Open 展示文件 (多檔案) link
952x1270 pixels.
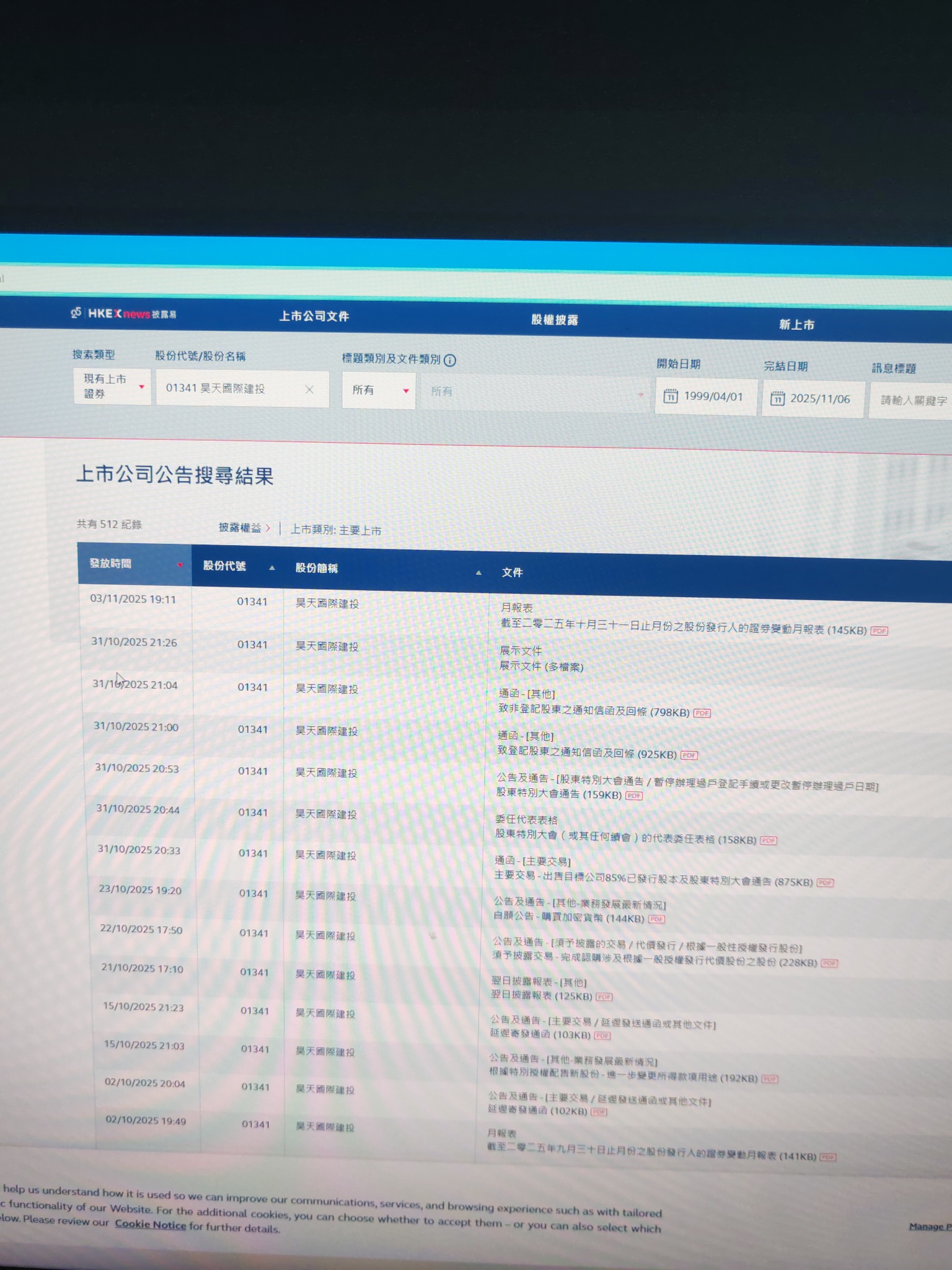coord(541,667)
